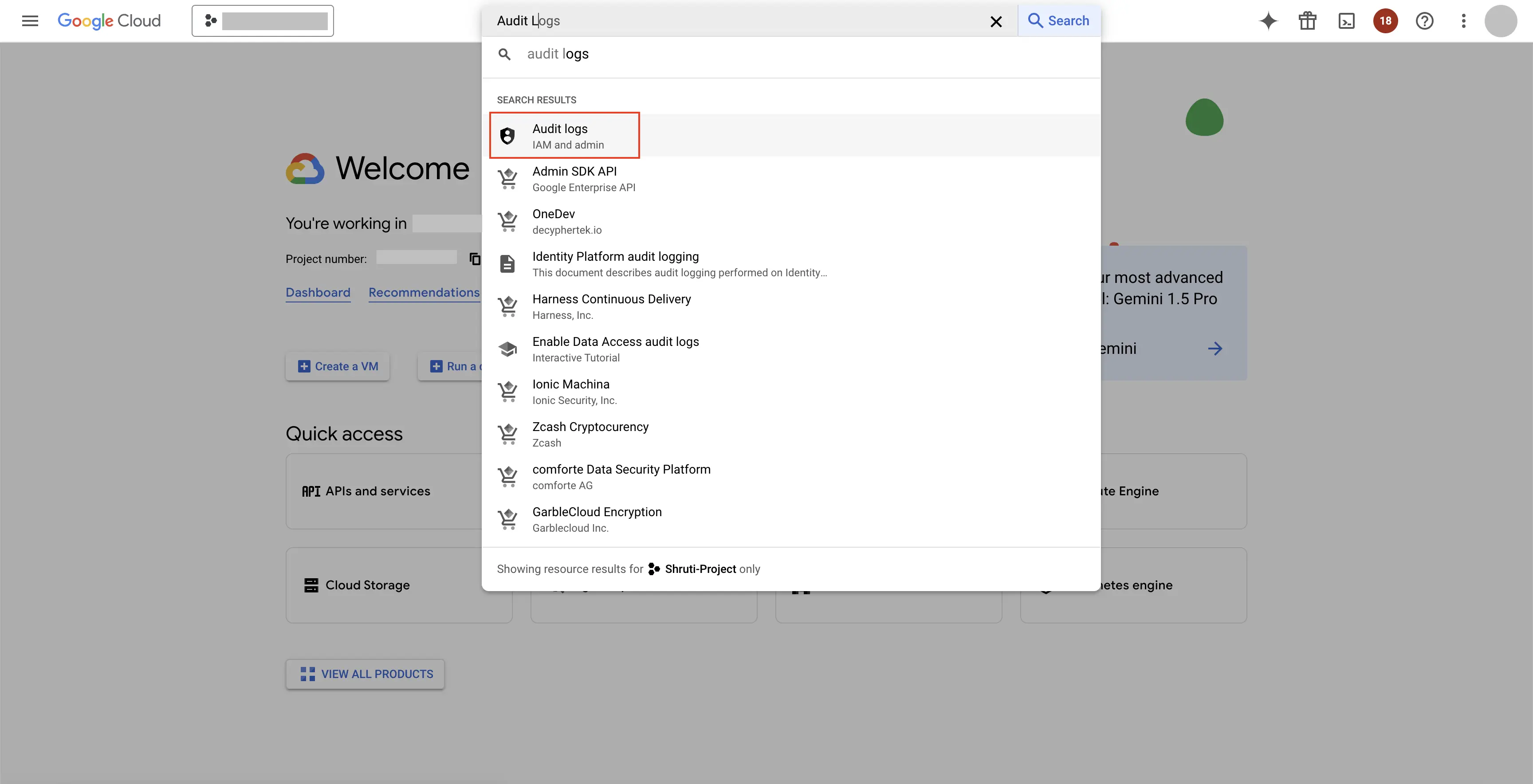Open the user account avatar
This screenshot has height=784, width=1533.
[1501, 21]
